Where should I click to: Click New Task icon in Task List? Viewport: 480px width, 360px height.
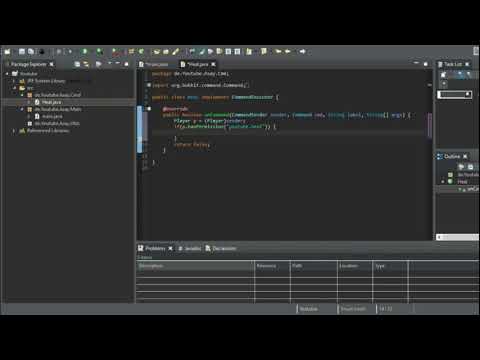[x=443, y=75]
